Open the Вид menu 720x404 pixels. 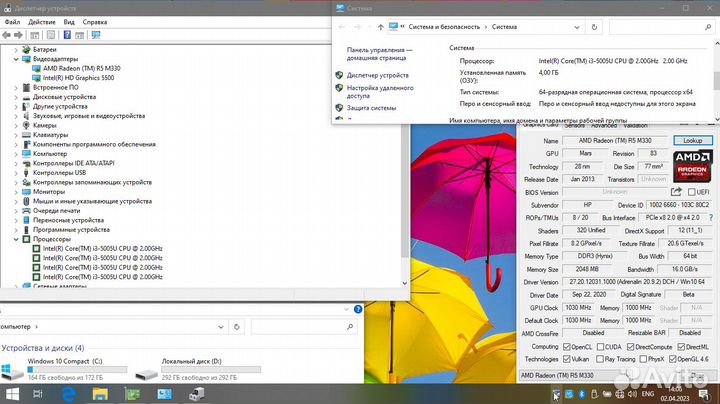point(69,22)
